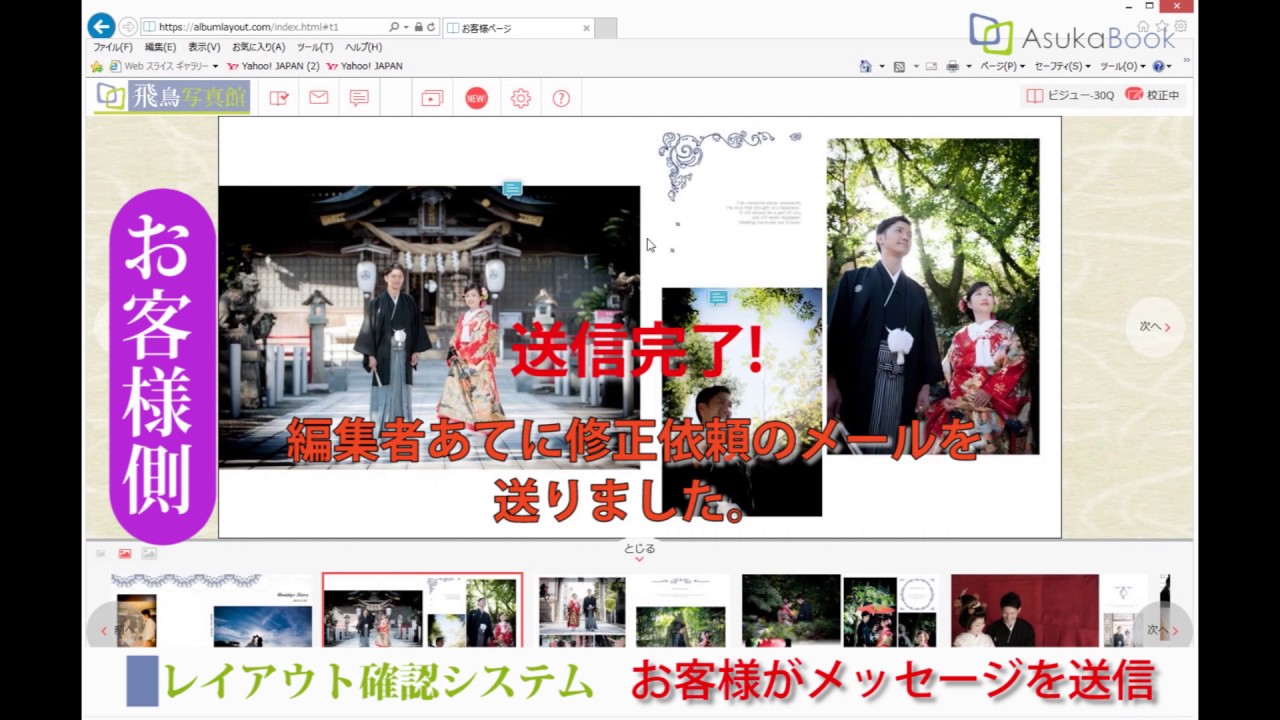Open the settings gear in the album toolbar
This screenshot has width=1280, height=720.
click(x=520, y=98)
